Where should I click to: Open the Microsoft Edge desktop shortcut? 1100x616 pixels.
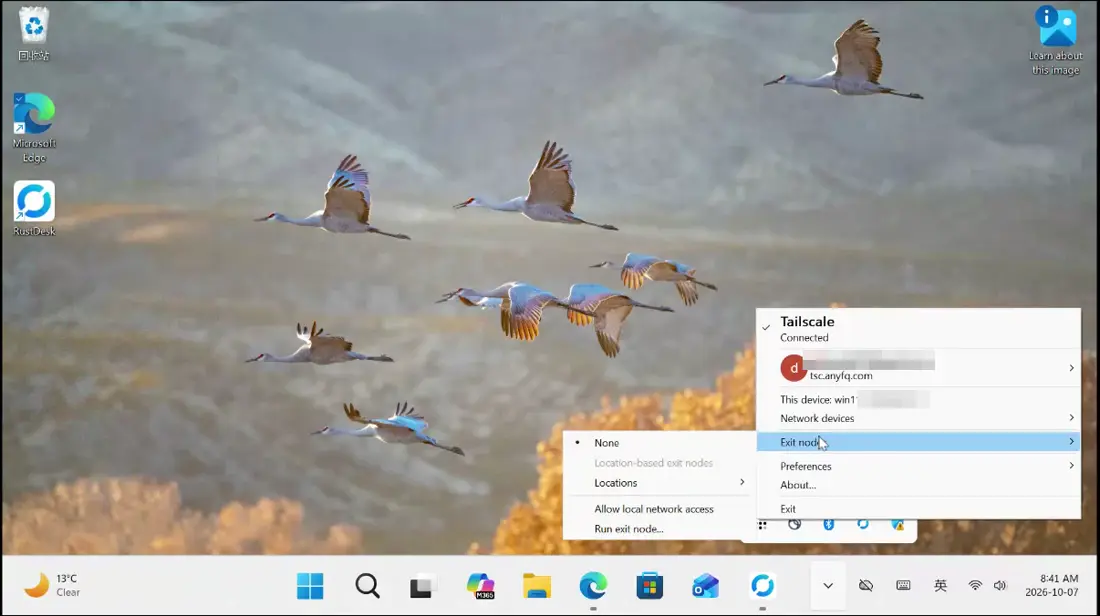coord(33,127)
